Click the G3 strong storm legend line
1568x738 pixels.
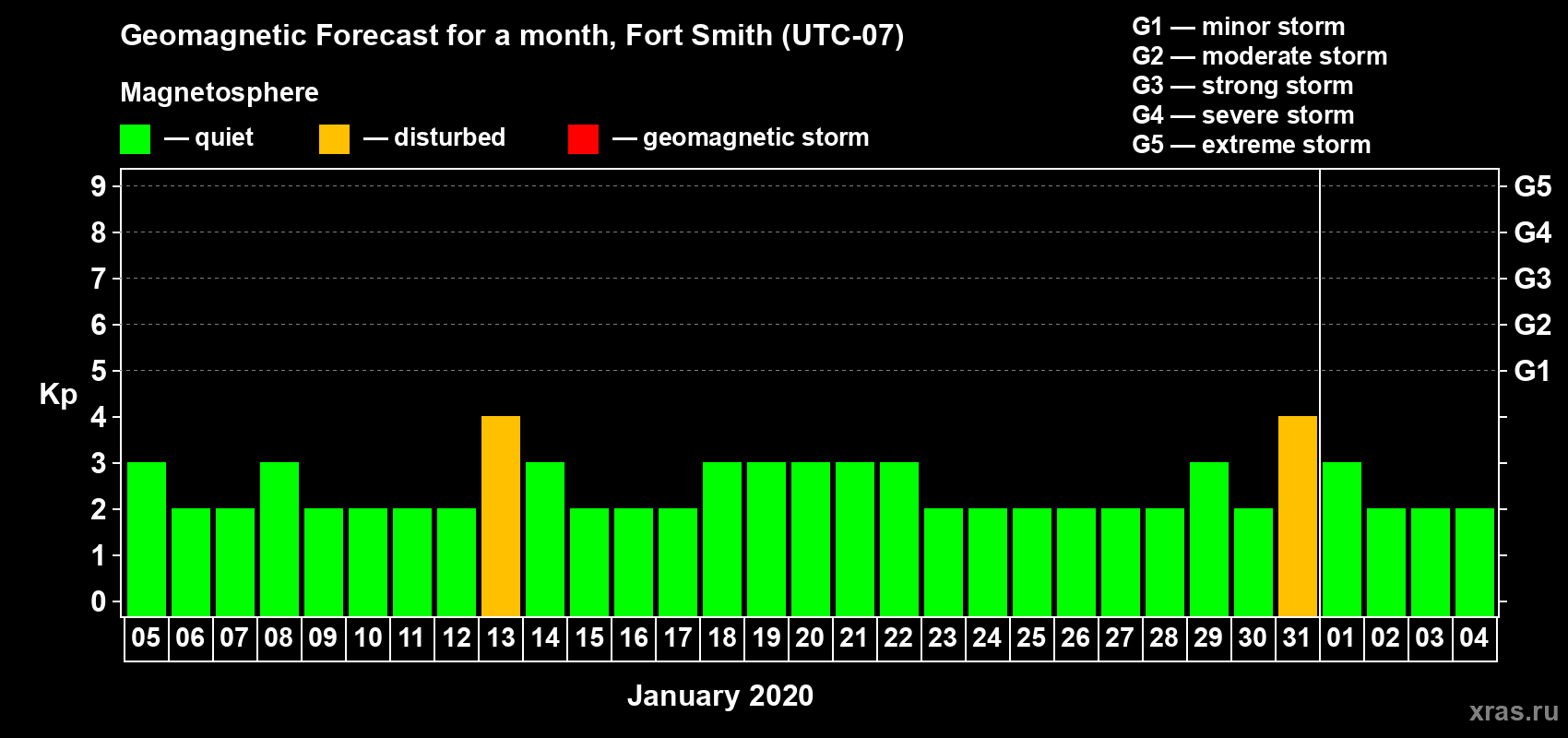pos(1242,86)
